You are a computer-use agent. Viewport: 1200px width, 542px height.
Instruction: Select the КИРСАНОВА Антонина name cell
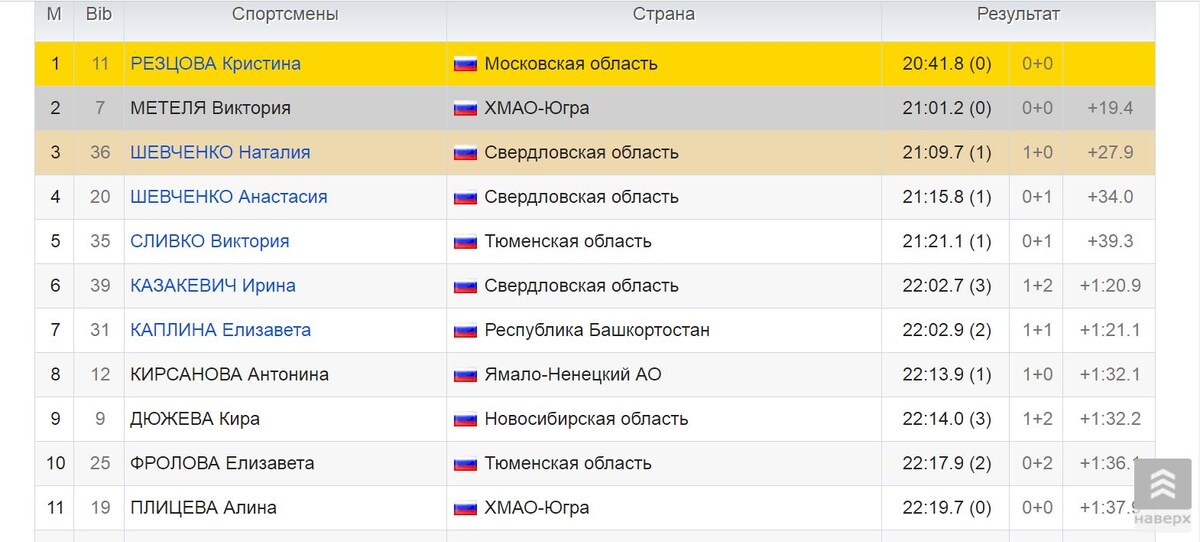tap(285, 375)
